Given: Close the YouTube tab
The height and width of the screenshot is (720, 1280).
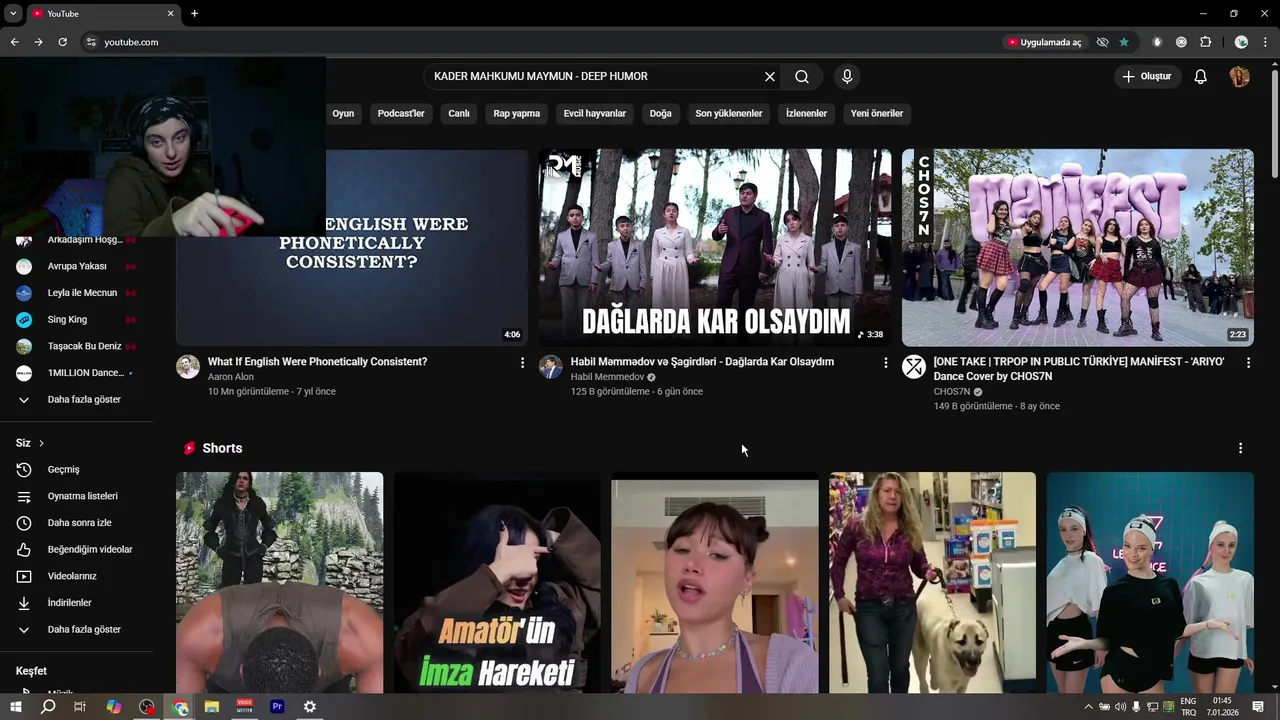Looking at the screenshot, I should (170, 14).
